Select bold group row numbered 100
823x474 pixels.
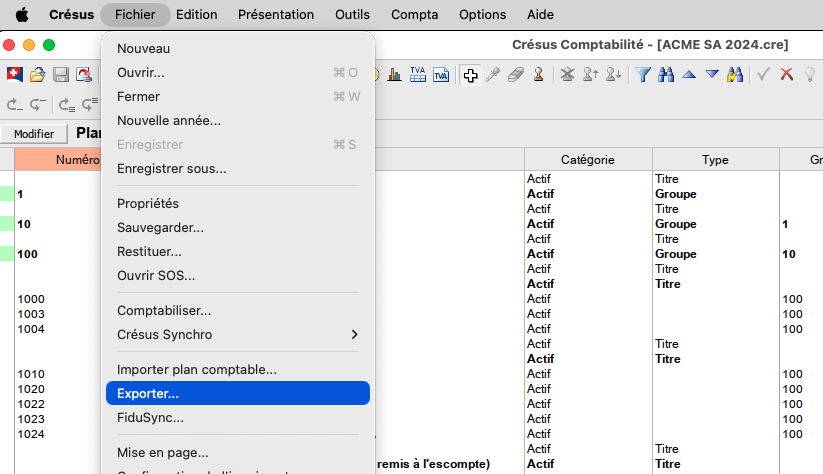(27, 254)
